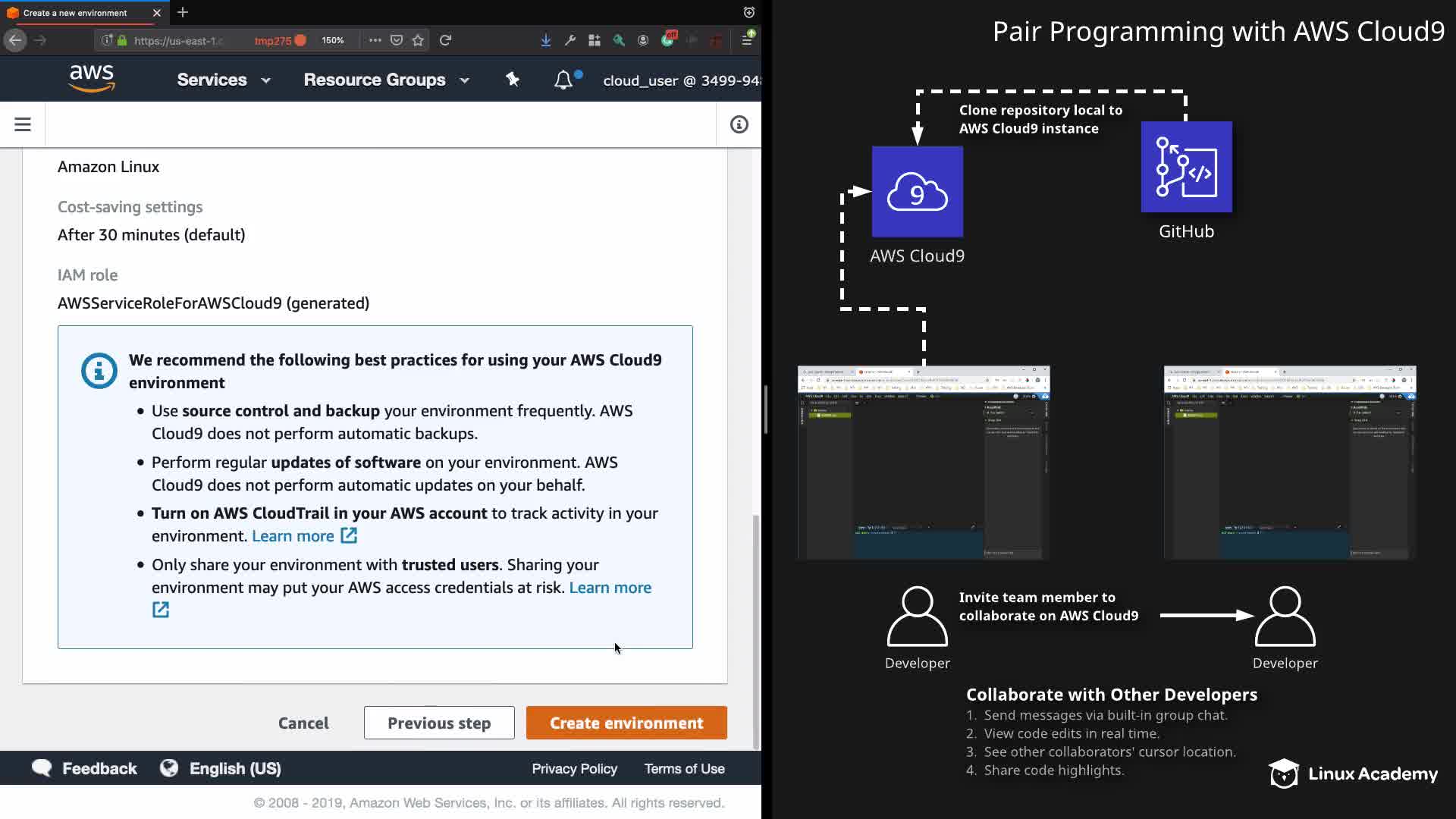The width and height of the screenshot is (1456, 819).
Task: Click the pin shortcuts icon in AWS header
Action: tap(513, 80)
